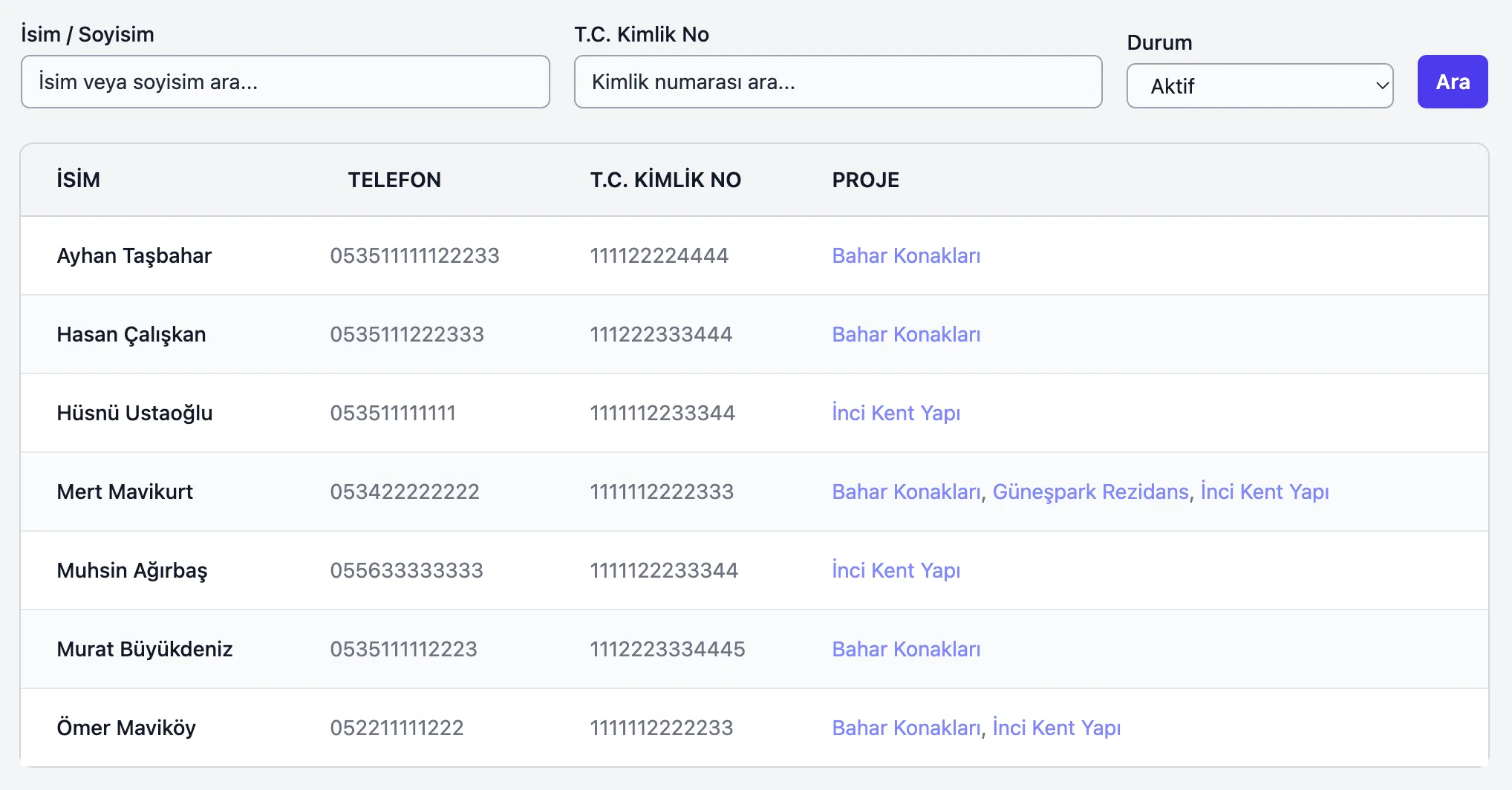Click the İsim / Soyisim search field
This screenshot has width=1512, height=790.
pyautogui.click(x=285, y=82)
